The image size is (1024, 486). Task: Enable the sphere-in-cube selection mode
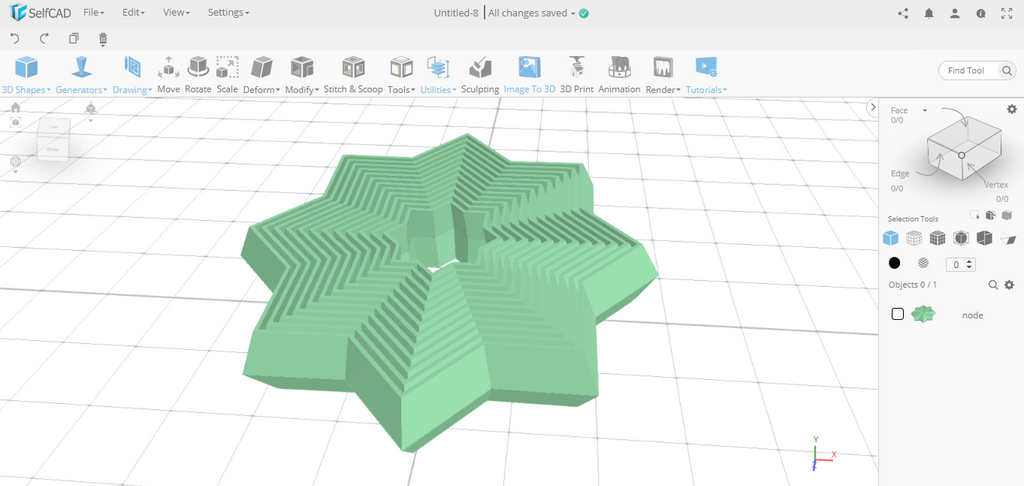(961, 238)
